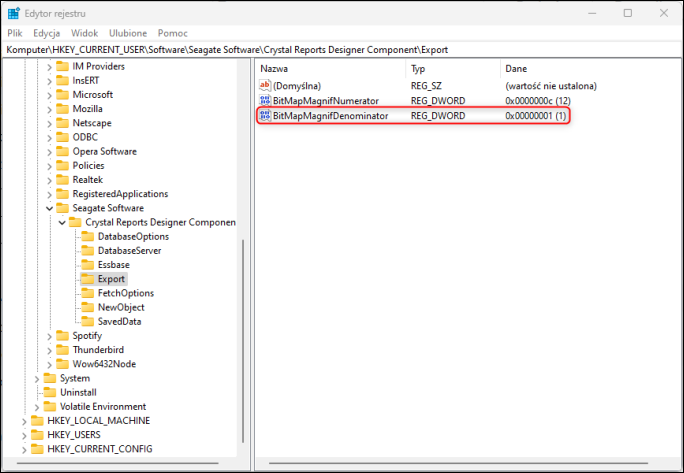
Task: Click the registry path address bar
Action: pyautogui.click(x=342, y=50)
